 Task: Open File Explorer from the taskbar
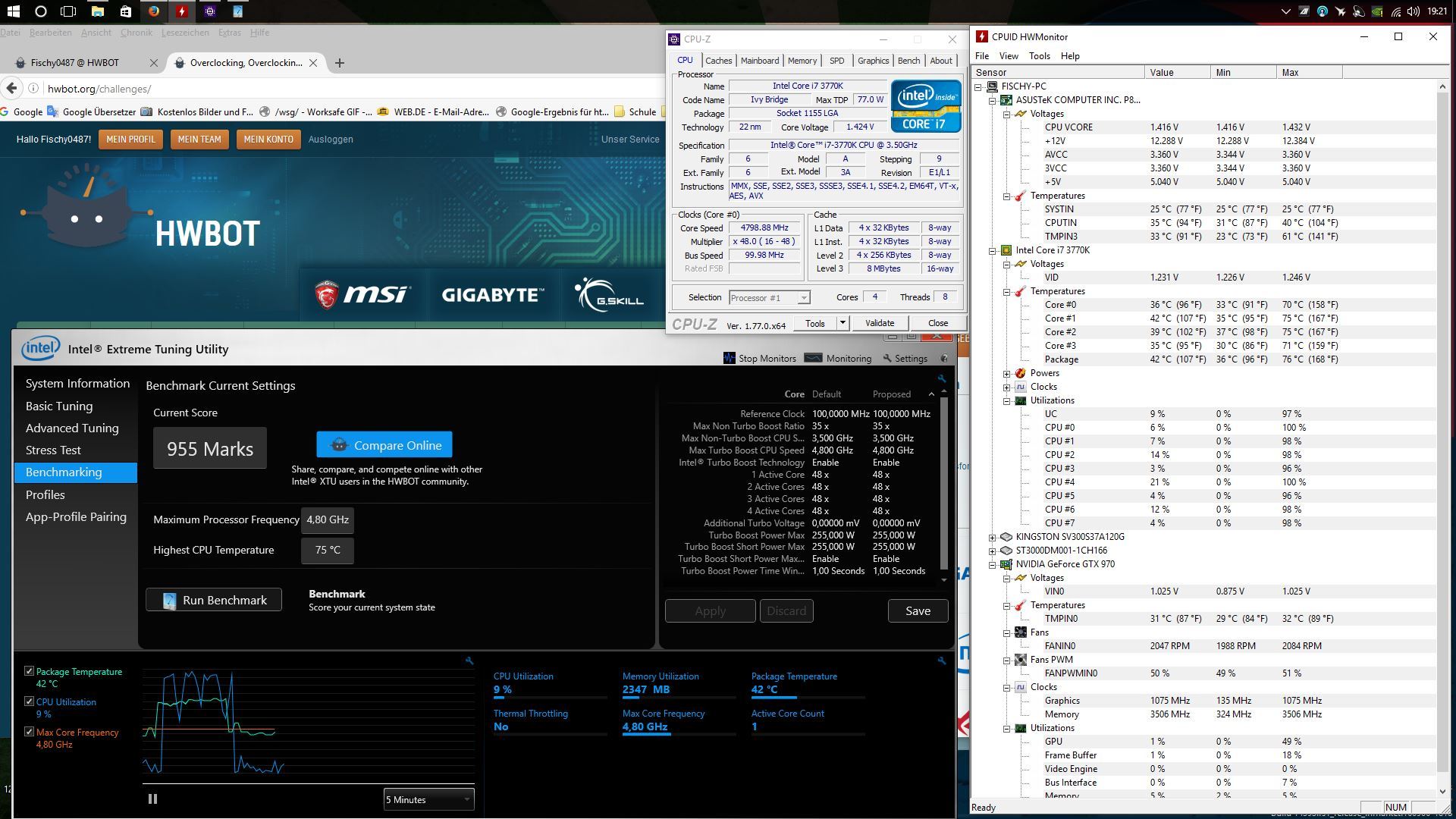click(x=97, y=11)
